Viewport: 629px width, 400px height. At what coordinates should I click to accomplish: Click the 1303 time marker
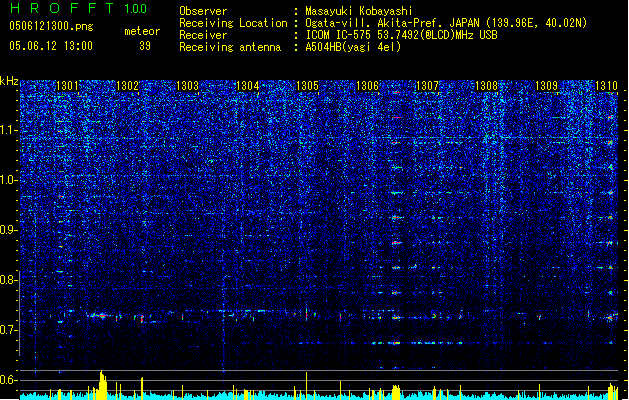(187, 86)
